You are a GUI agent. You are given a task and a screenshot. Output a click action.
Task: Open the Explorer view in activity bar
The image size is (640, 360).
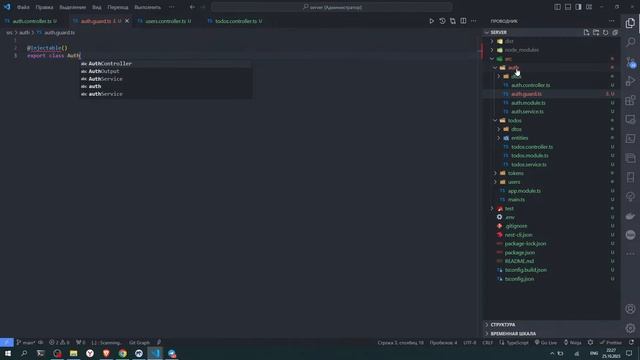tap(630, 23)
